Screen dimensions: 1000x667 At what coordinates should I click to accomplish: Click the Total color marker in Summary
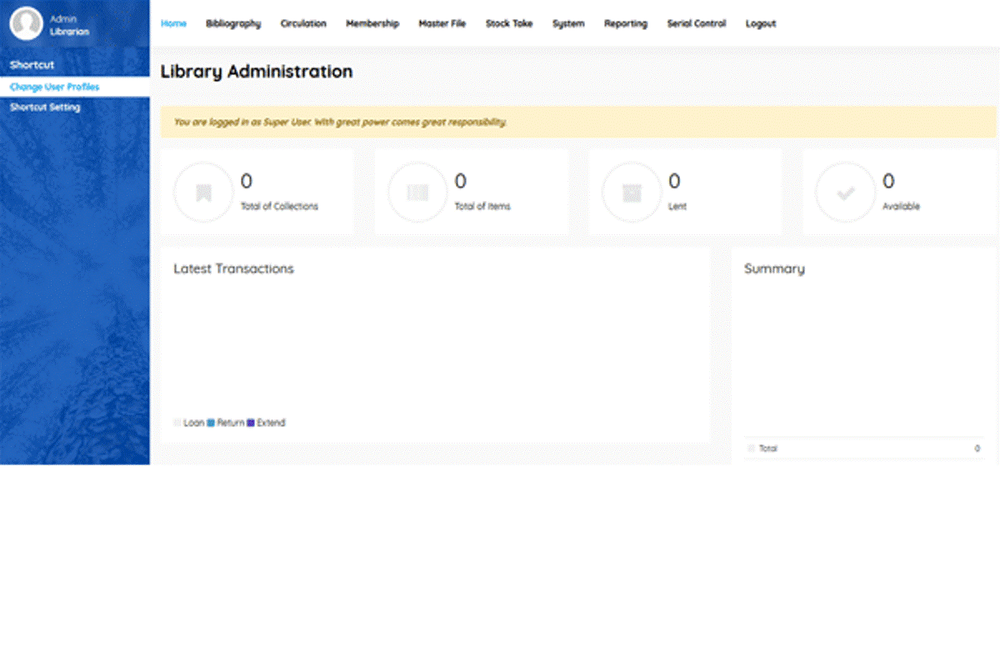pos(751,448)
